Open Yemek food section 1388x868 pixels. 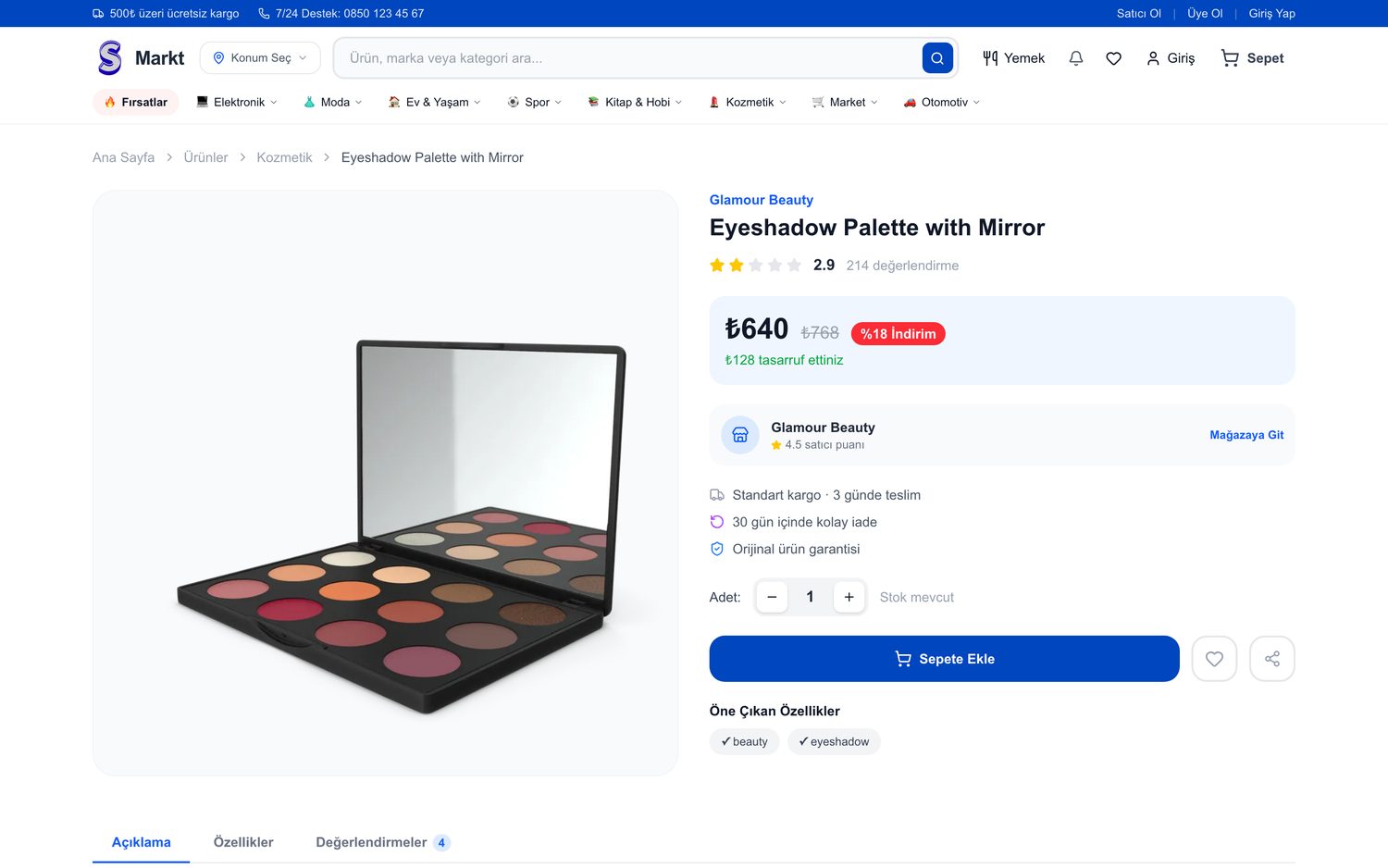(x=1013, y=58)
